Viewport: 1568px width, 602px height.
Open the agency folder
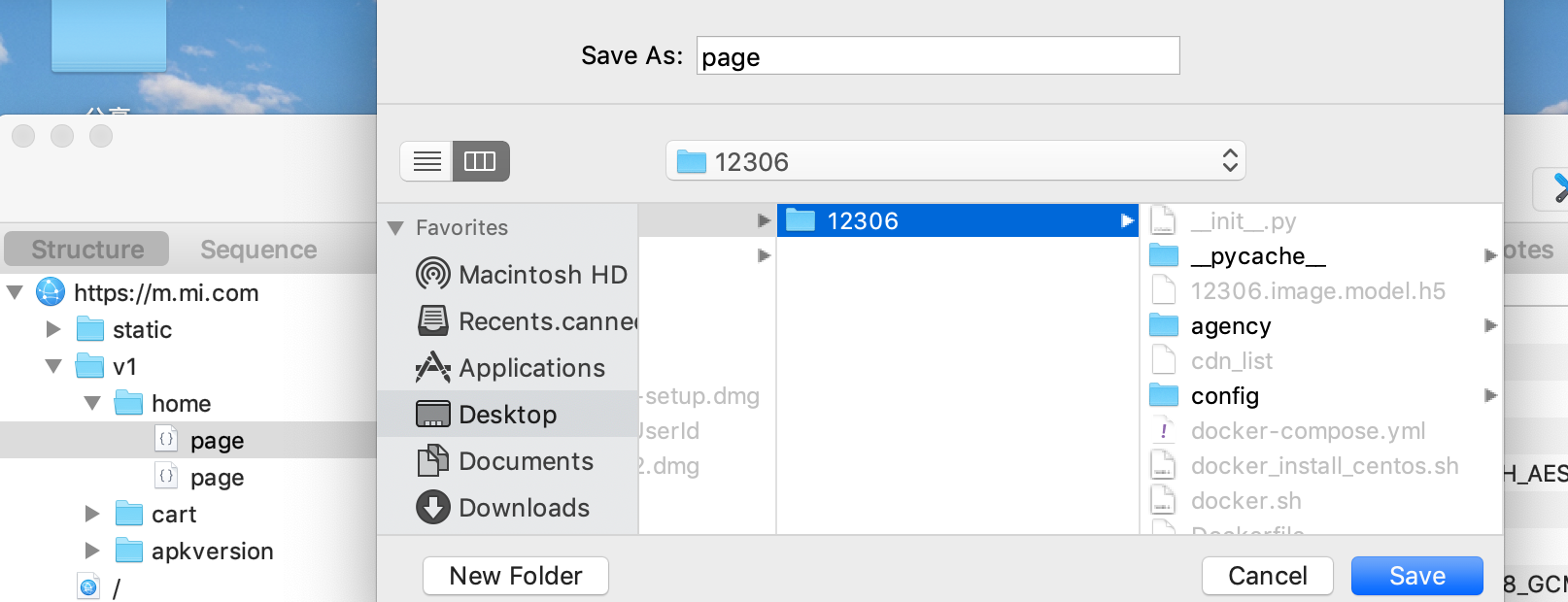click(1230, 326)
